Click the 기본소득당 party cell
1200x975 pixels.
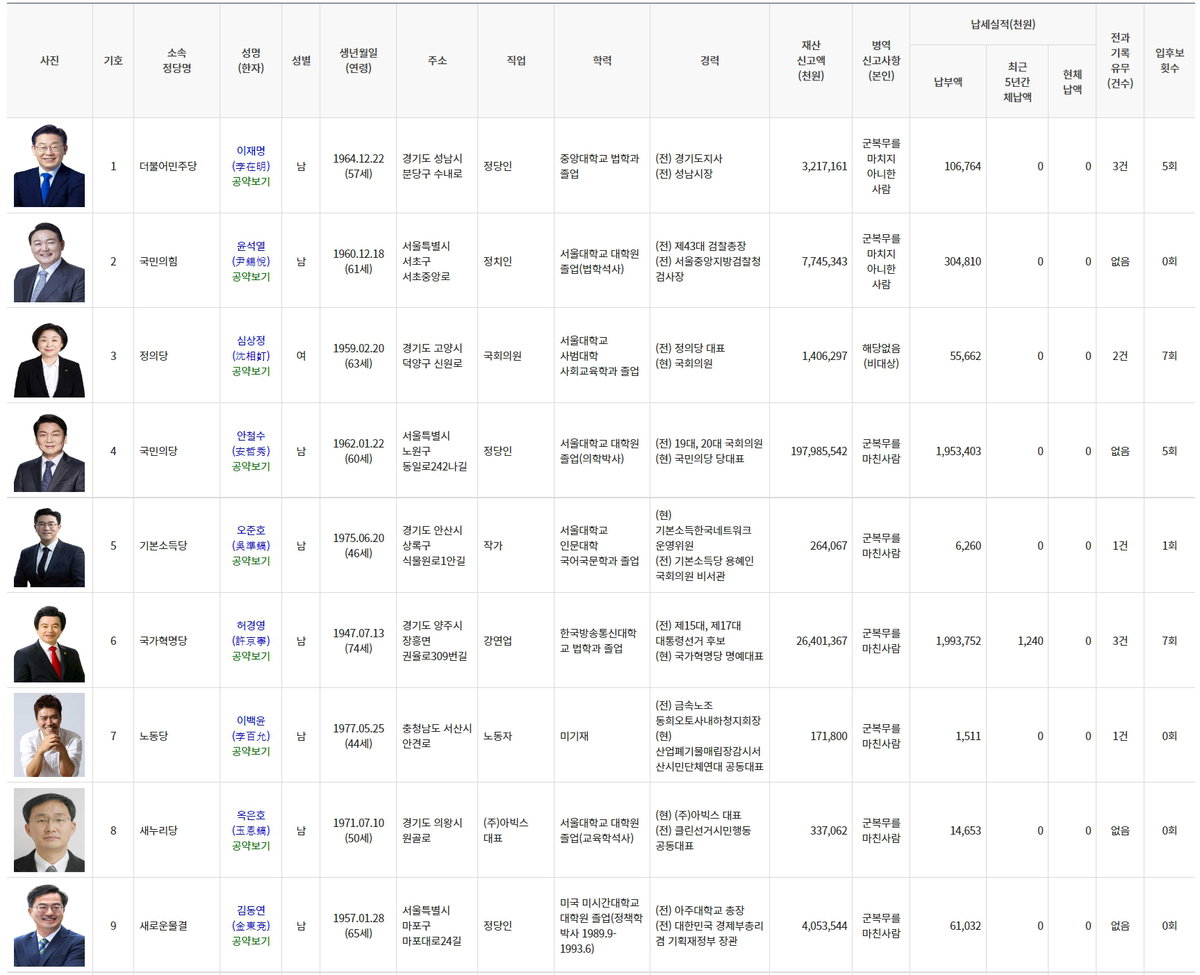click(176, 546)
